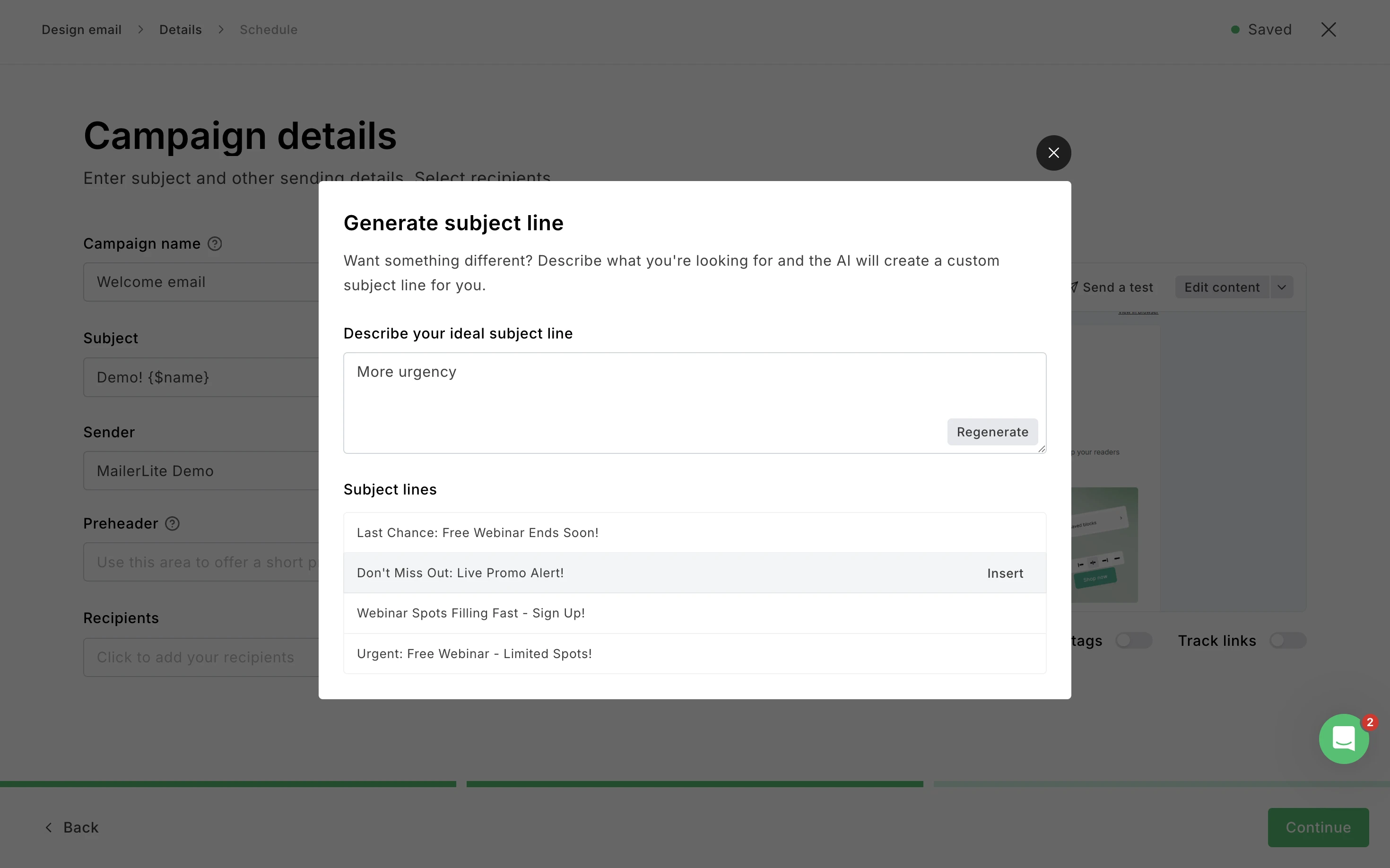This screenshot has height=868, width=1390.
Task: Close the Generate subject line dialog
Action: (x=1053, y=153)
